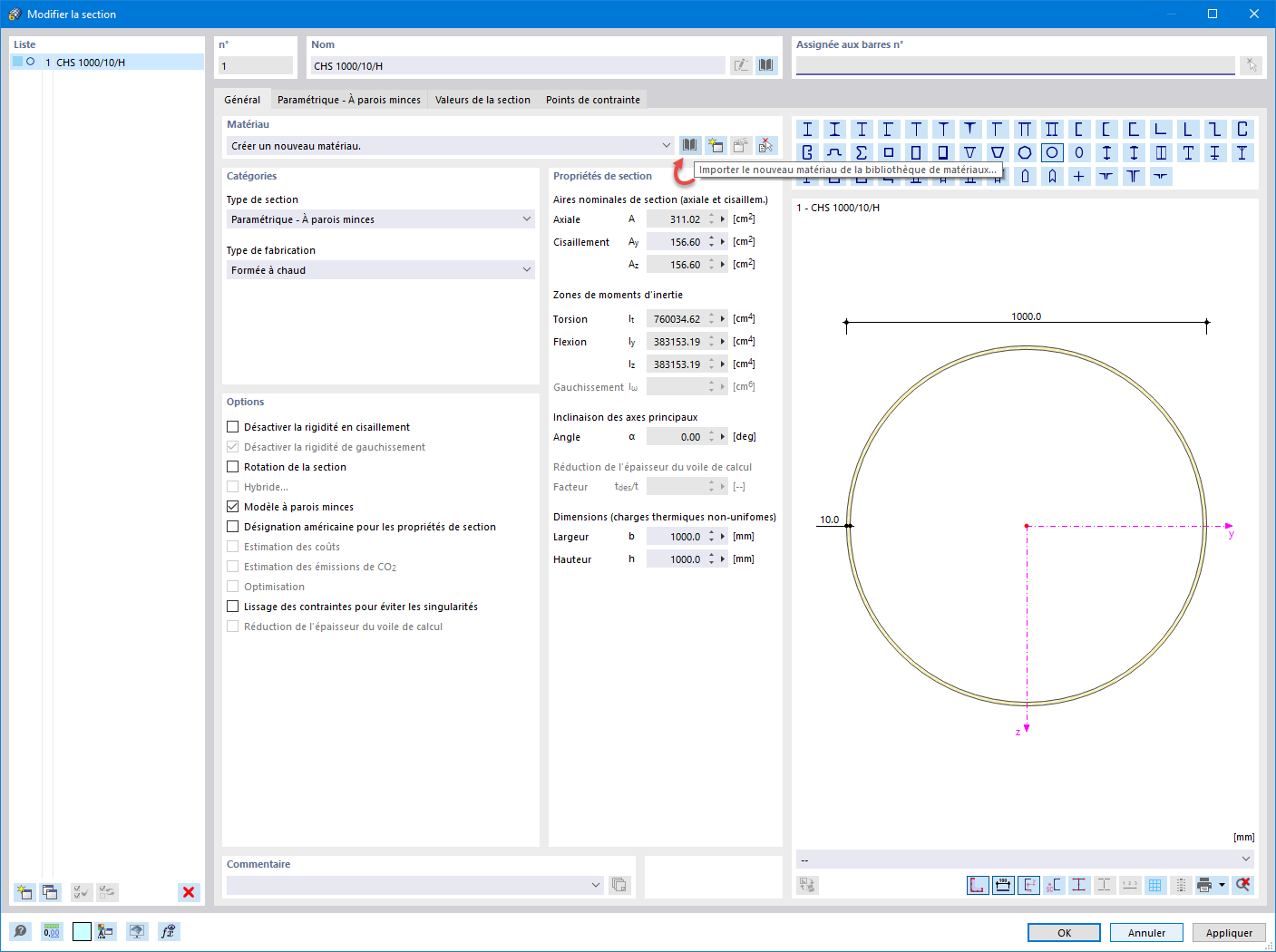1276x952 pixels.
Task: Click the Flexion Iy value field
Action: [676, 342]
